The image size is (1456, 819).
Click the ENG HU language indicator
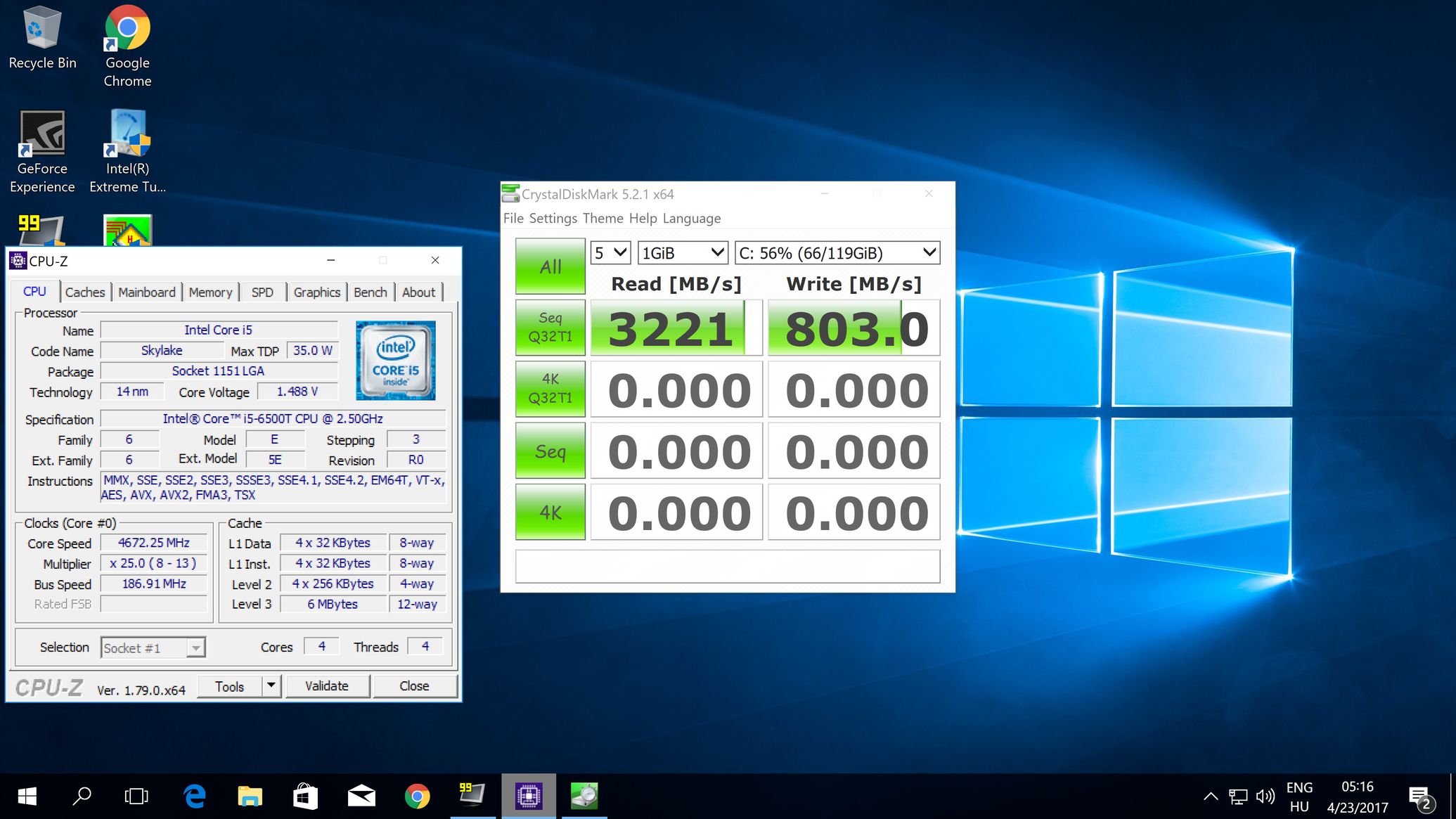pyautogui.click(x=1299, y=797)
